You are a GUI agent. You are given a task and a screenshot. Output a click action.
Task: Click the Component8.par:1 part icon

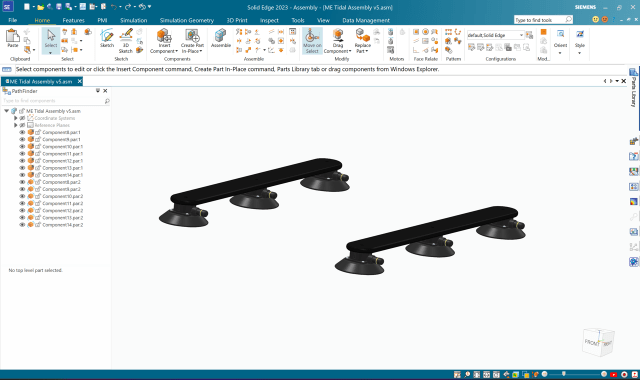point(31,132)
